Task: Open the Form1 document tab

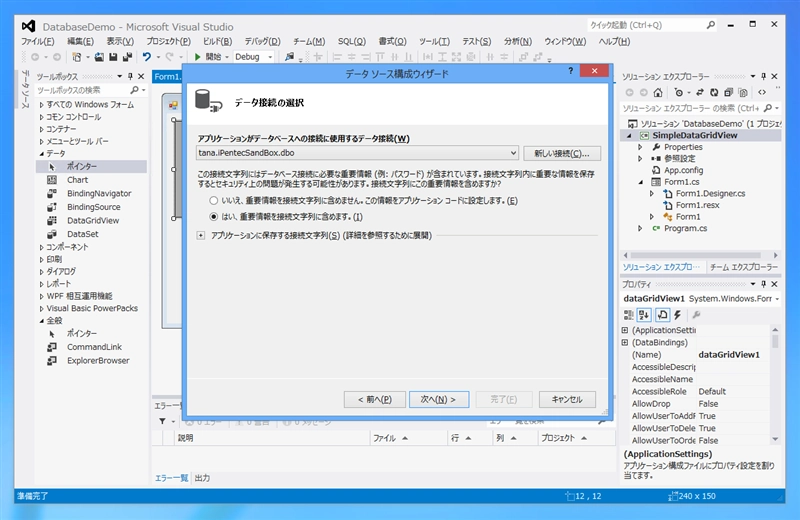Action: click(167, 77)
